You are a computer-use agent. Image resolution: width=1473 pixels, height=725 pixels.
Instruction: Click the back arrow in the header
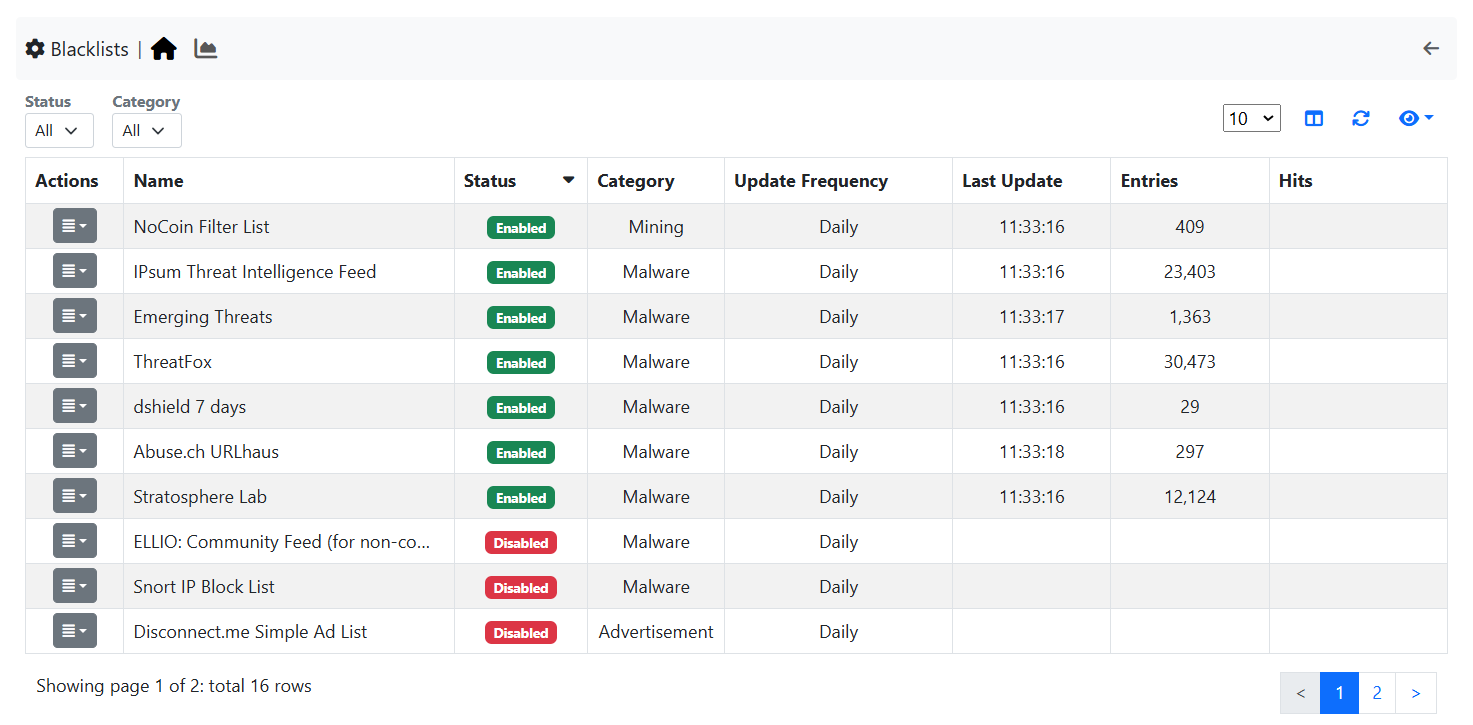(x=1431, y=48)
